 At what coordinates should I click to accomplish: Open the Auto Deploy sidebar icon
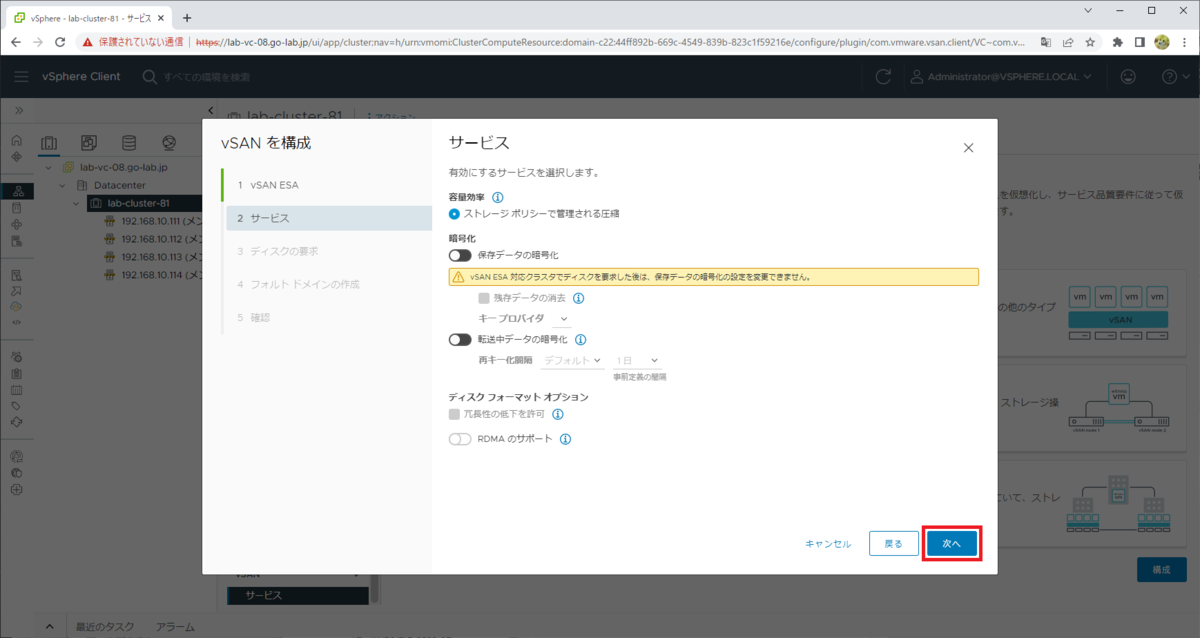pos(17,290)
